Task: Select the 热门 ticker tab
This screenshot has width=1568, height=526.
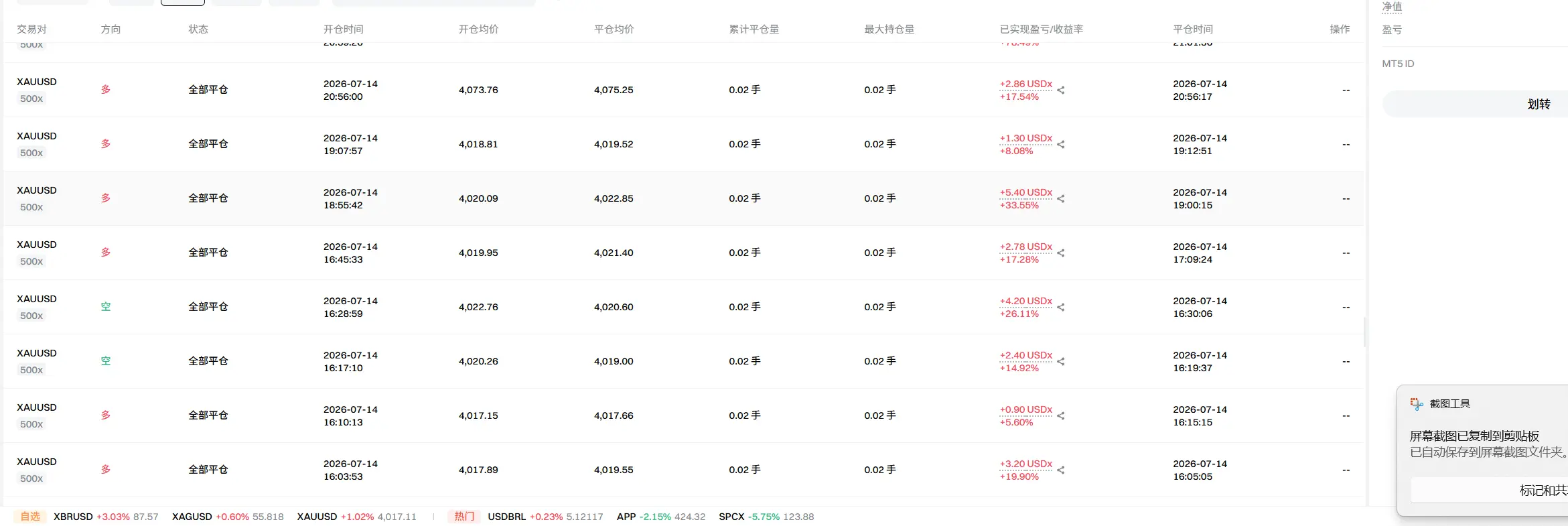Action: tap(464, 517)
